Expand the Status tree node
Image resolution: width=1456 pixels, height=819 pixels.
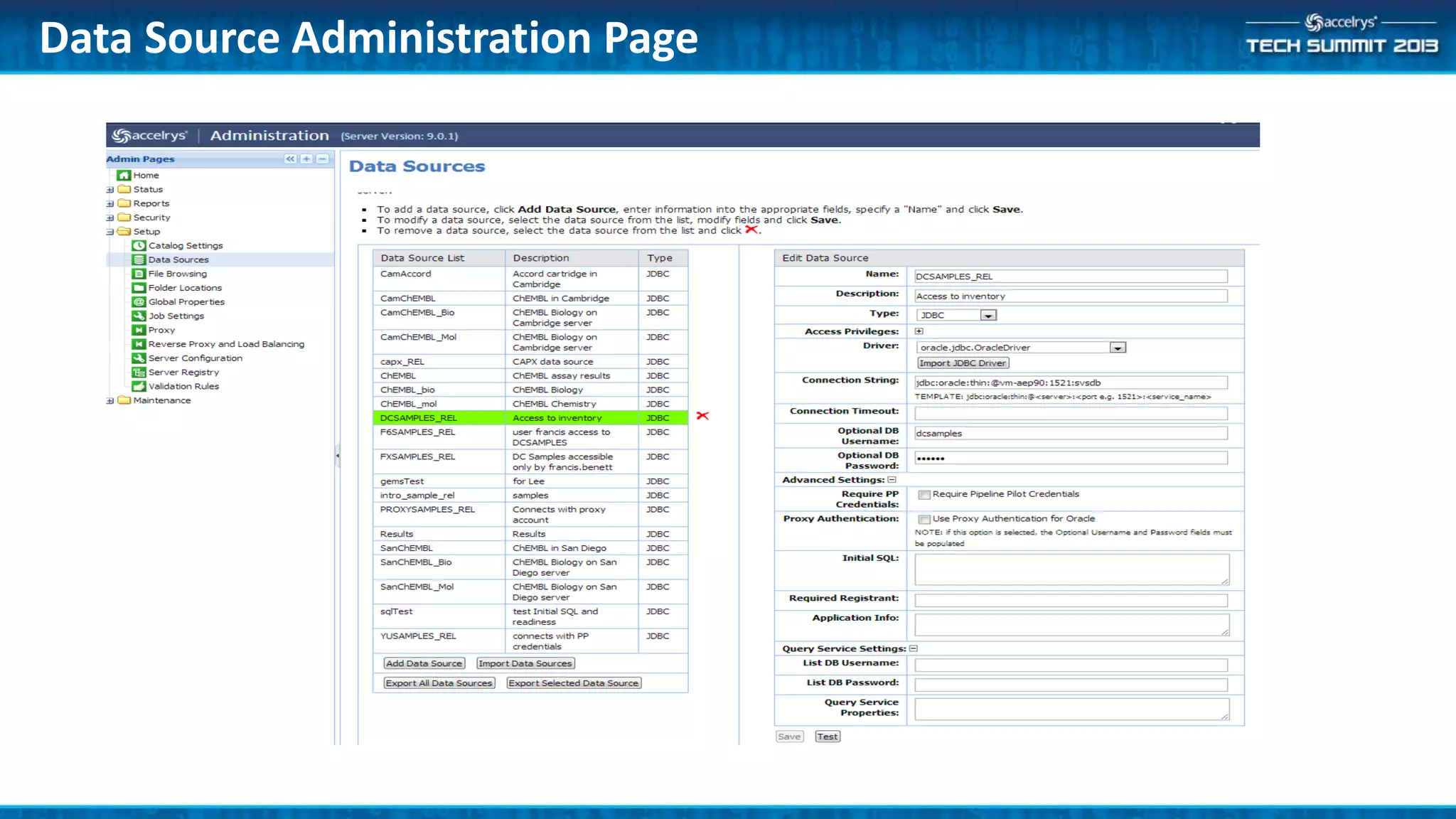click(x=110, y=190)
